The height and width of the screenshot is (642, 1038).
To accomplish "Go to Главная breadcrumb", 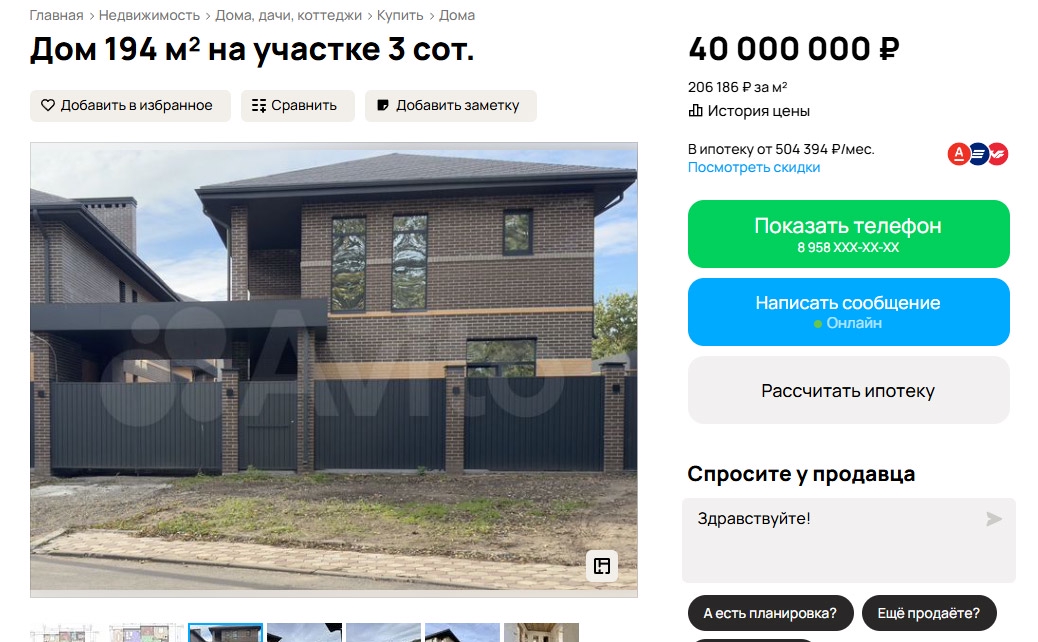I will 56,15.
